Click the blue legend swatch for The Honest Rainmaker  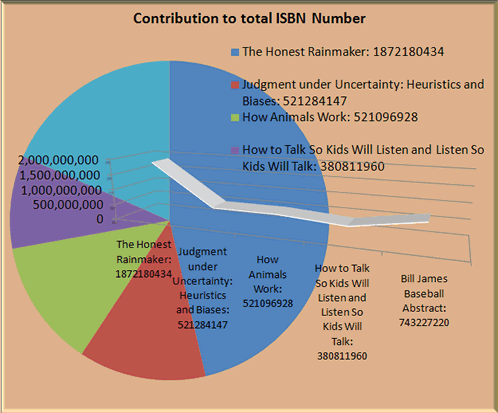click(x=235, y=52)
